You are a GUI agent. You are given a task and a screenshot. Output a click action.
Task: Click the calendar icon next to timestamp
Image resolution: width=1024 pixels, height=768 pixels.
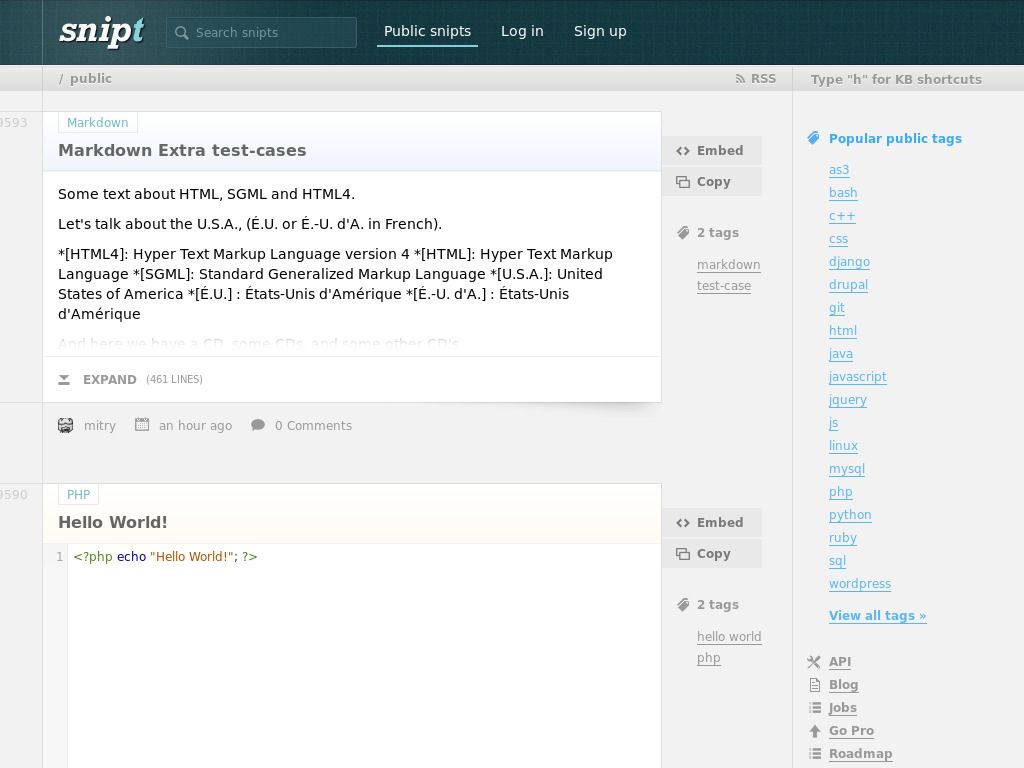tap(141, 425)
